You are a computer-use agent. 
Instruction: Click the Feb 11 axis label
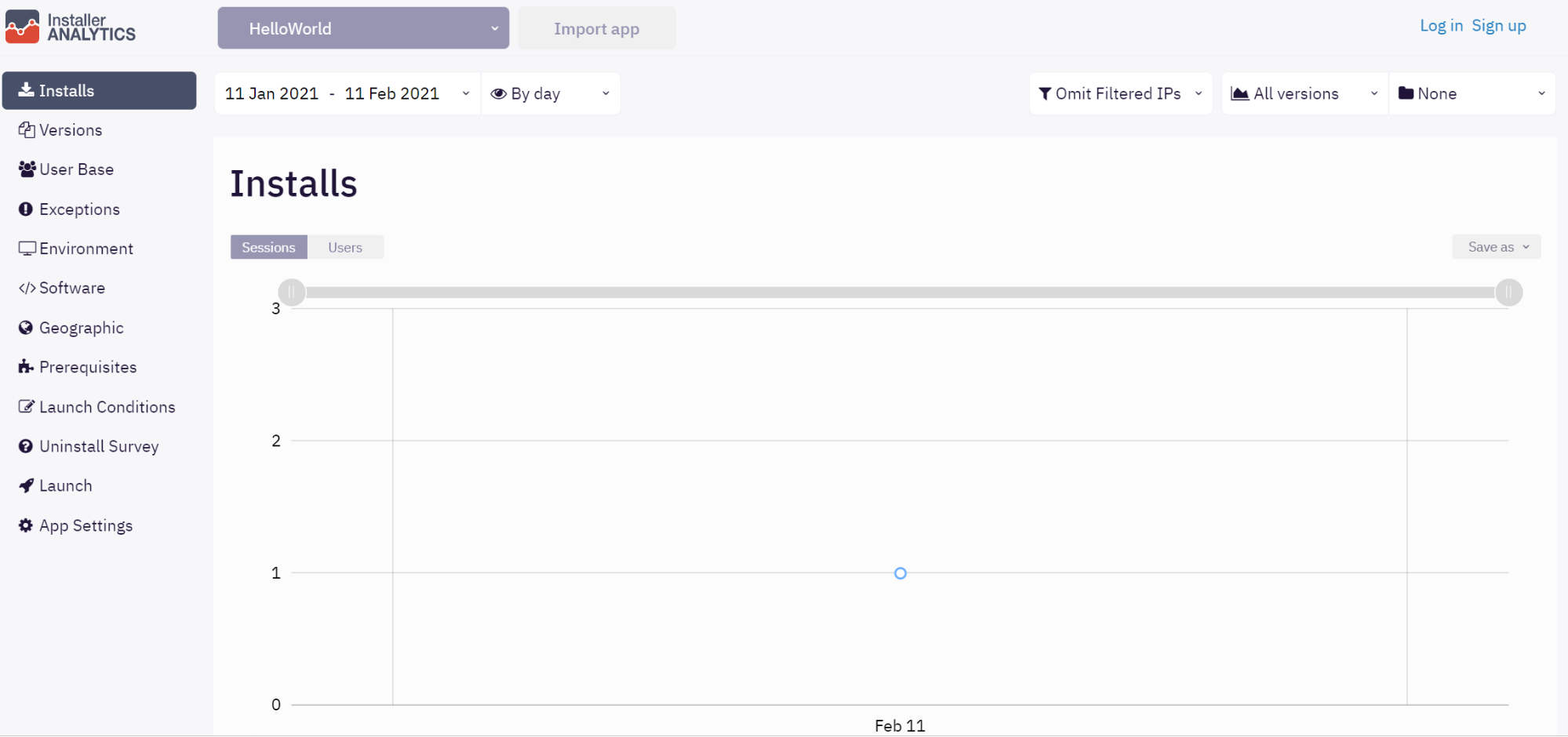(x=900, y=726)
